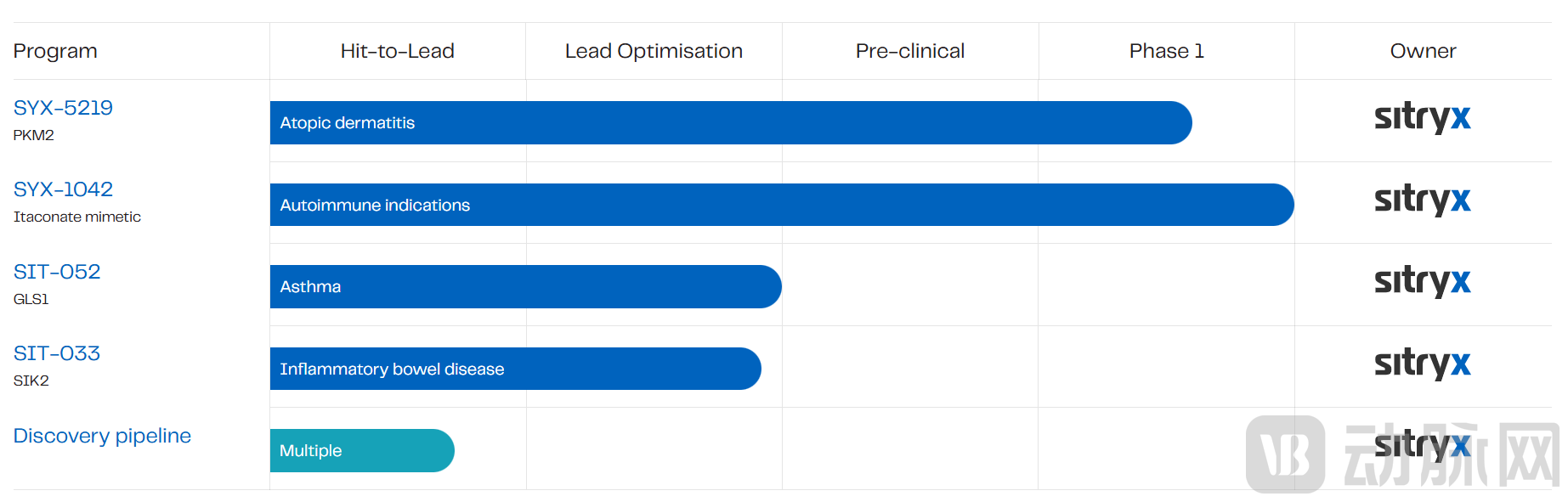The height and width of the screenshot is (502, 1568).
Task: Click the Sitryx logo in the SIT-033 row
Action: (x=1422, y=364)
